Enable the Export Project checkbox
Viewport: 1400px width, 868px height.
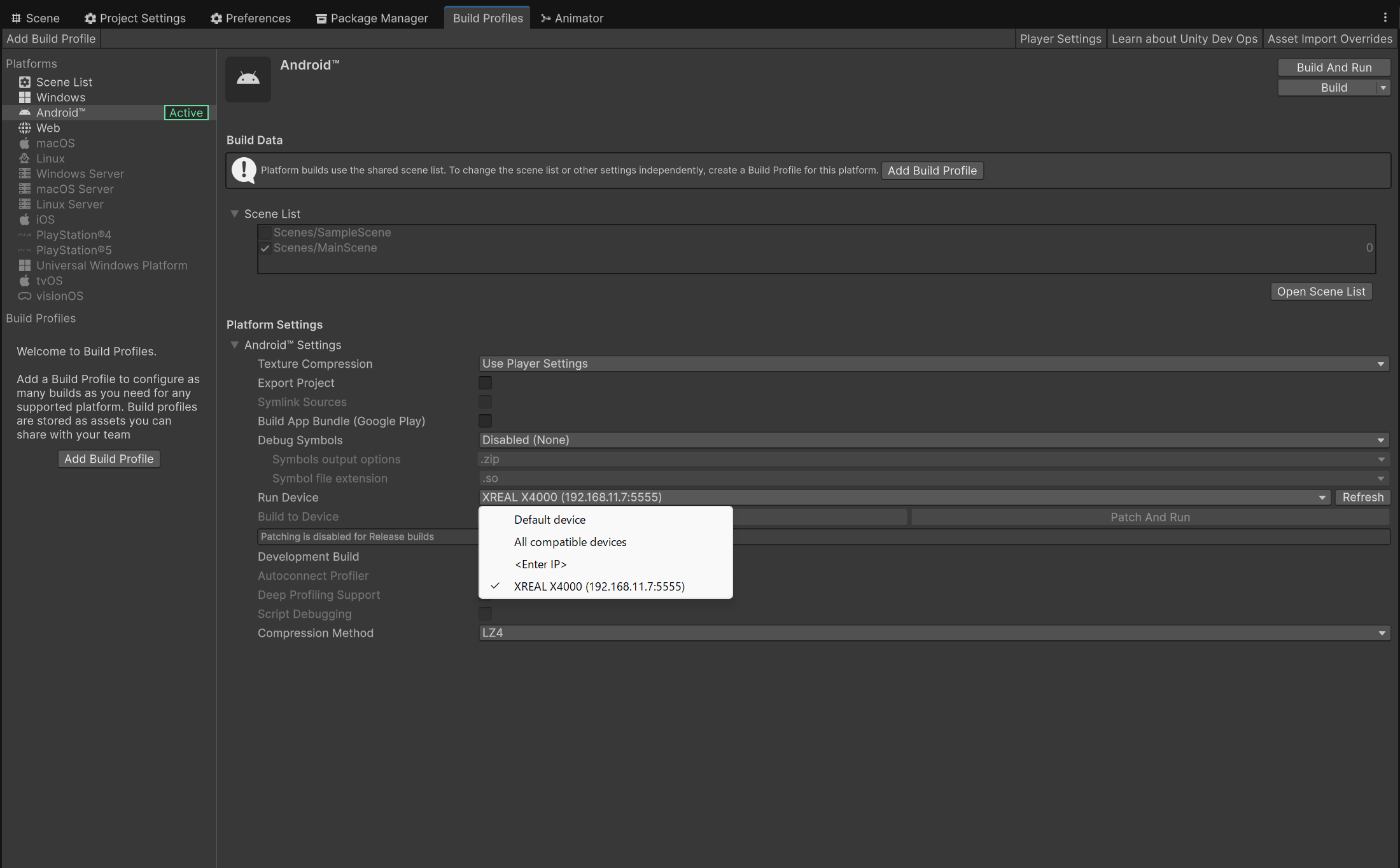485,383
